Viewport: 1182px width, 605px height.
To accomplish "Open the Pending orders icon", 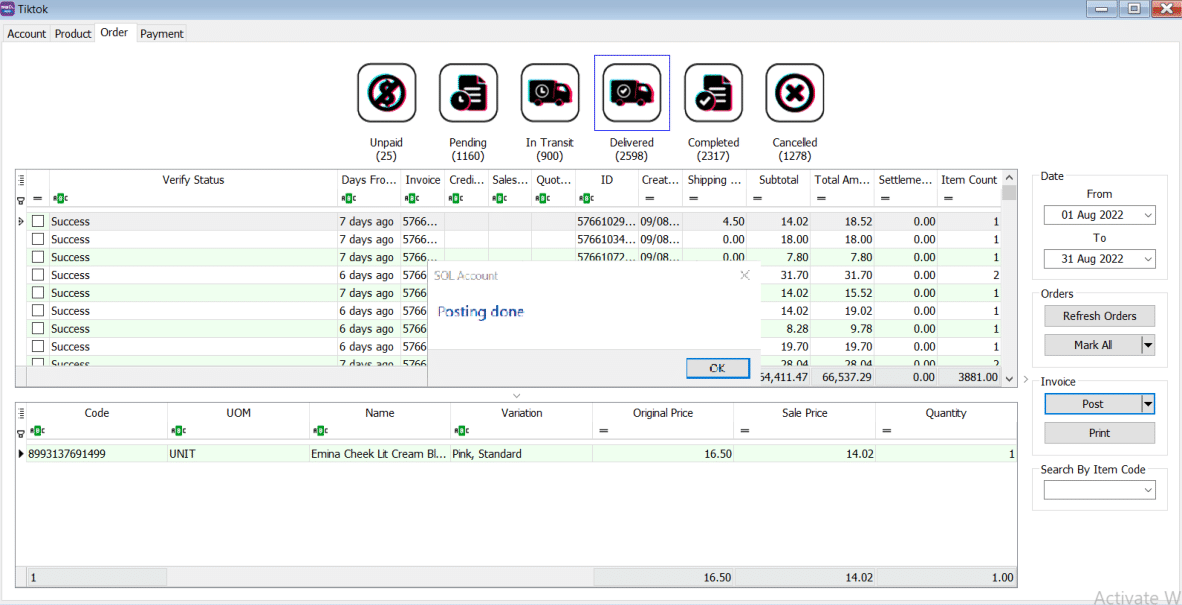I will pos(468,93).
